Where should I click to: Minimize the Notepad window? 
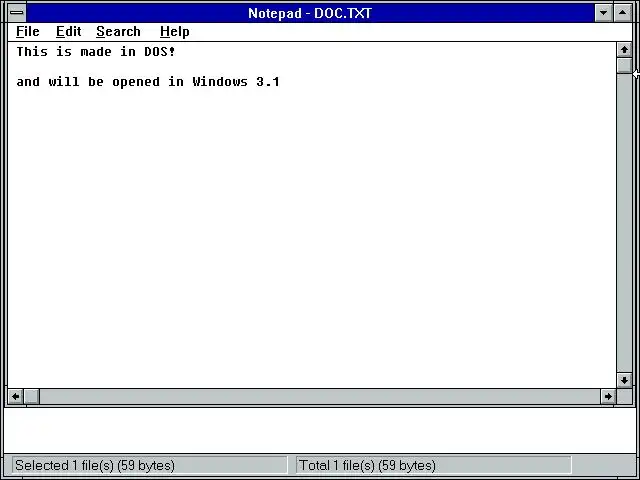coord(603,13)
